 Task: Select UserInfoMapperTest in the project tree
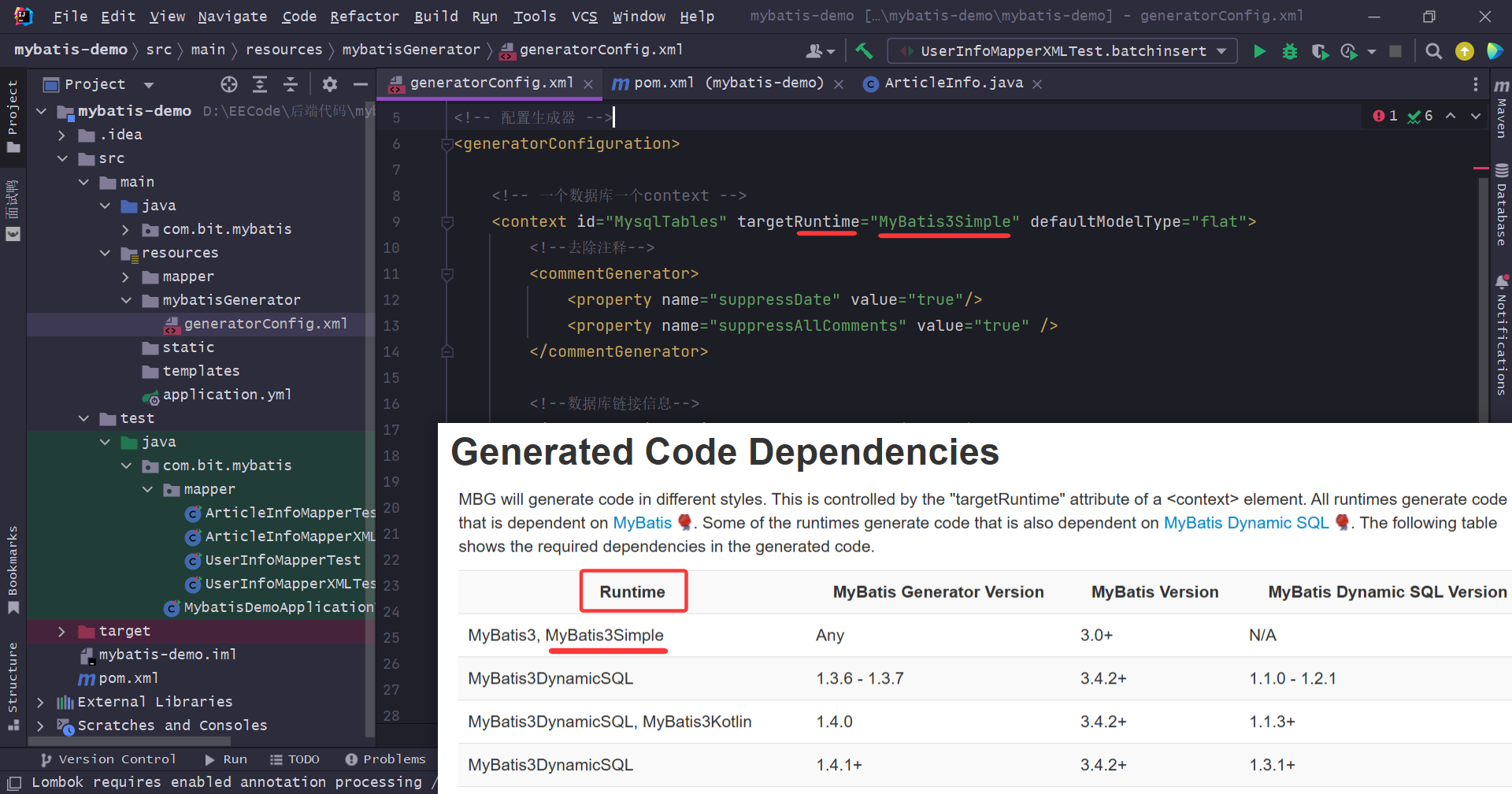click(272, 560)
